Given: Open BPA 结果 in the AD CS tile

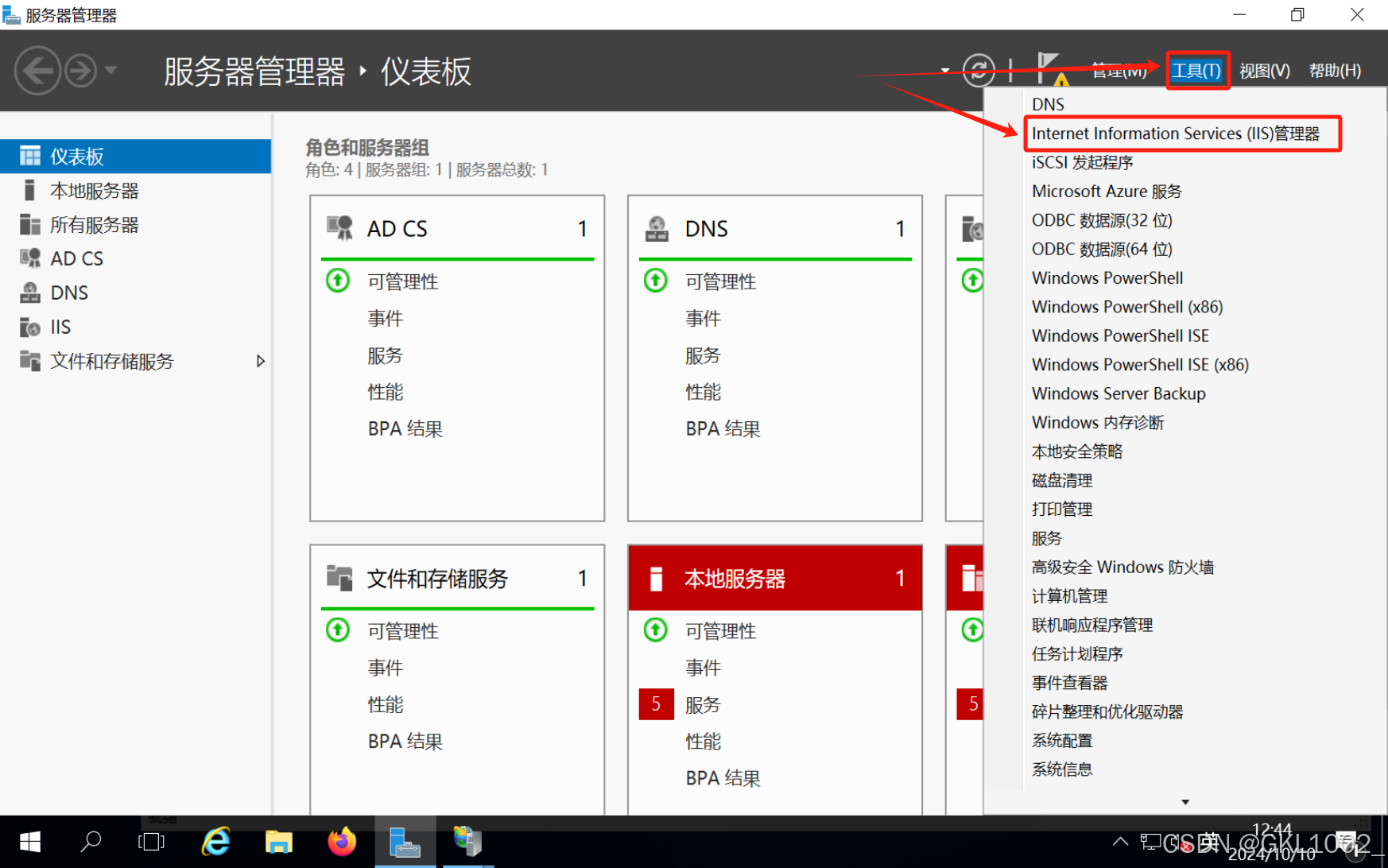Looking at the screenshot, I should tap(405, 428).
